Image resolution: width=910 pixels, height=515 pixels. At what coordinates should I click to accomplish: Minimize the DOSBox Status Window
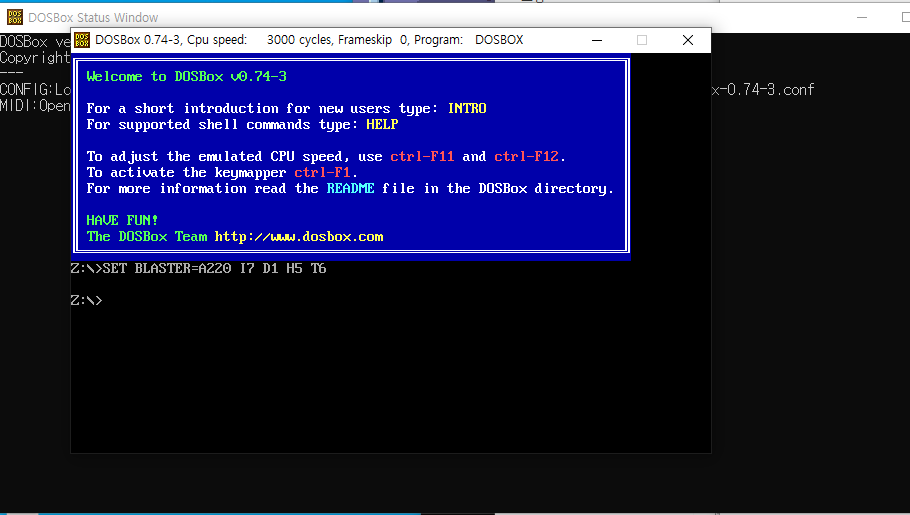coord(862,17)
